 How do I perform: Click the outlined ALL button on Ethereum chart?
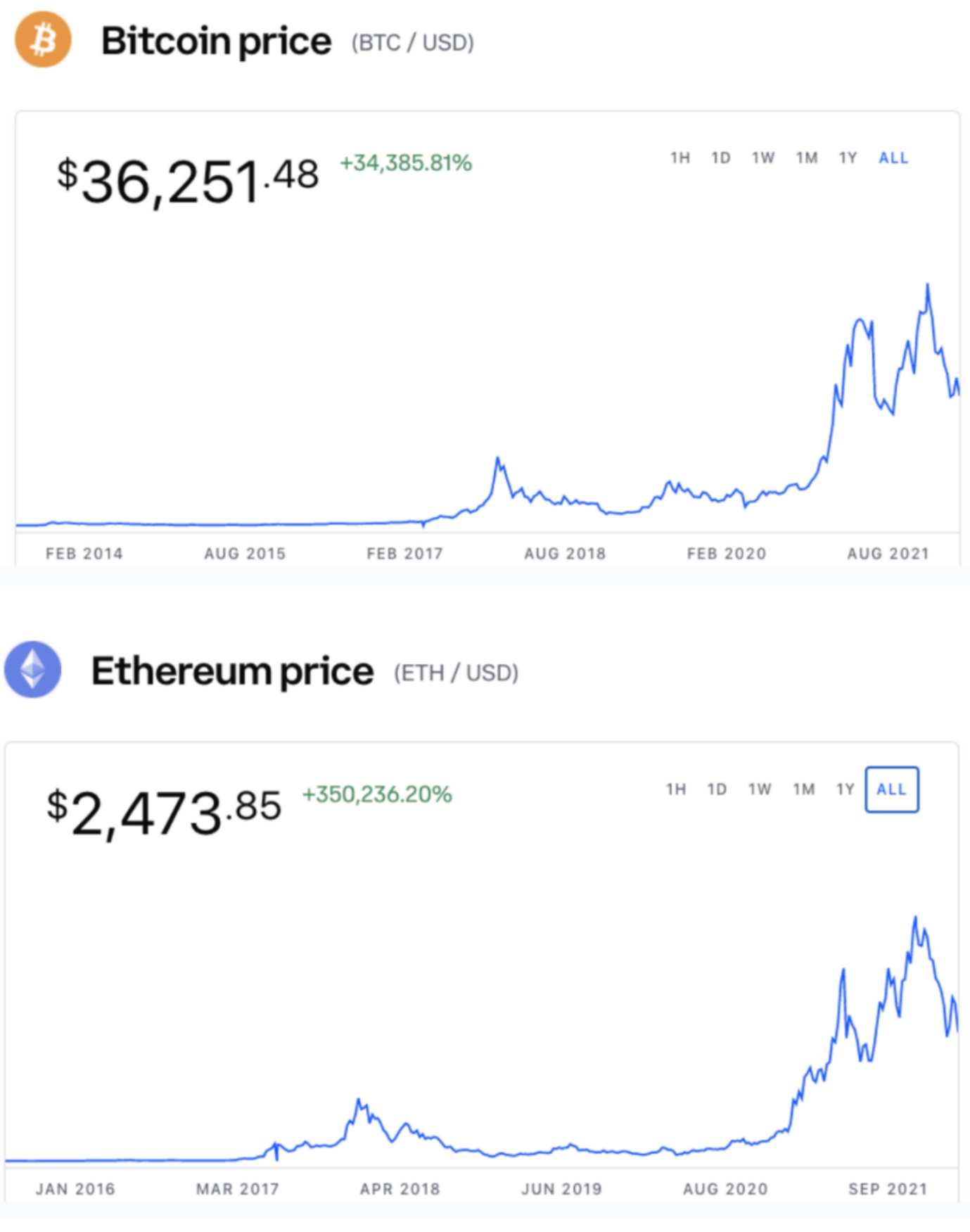click(892, 789)
